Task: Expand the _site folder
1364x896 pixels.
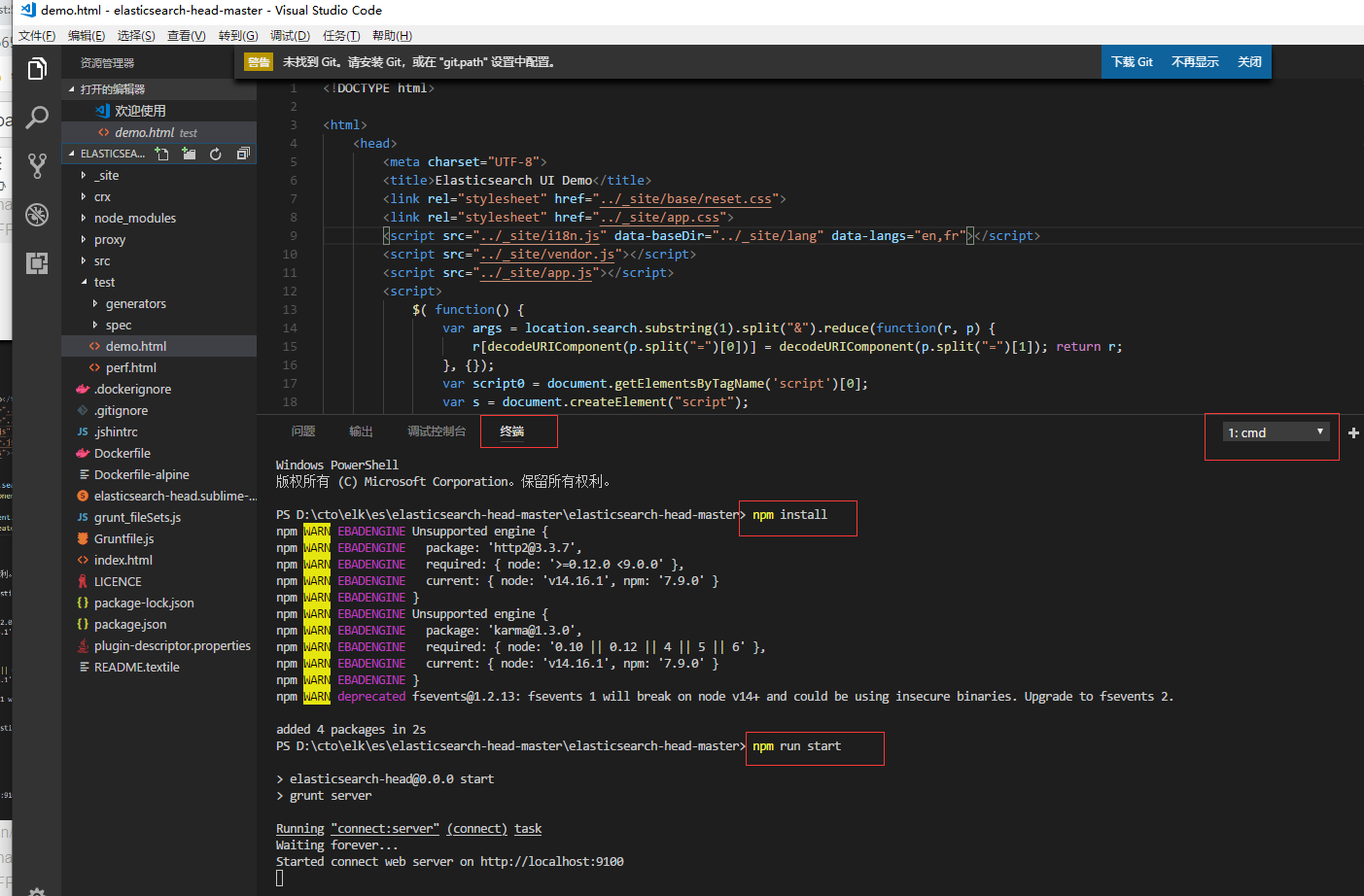Action: 106,175
